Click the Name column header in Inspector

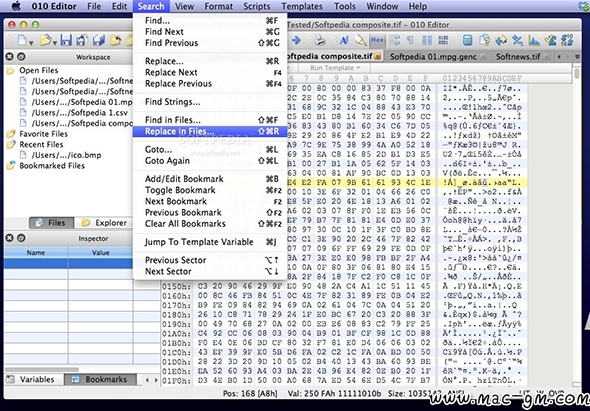tap(36, 253)
